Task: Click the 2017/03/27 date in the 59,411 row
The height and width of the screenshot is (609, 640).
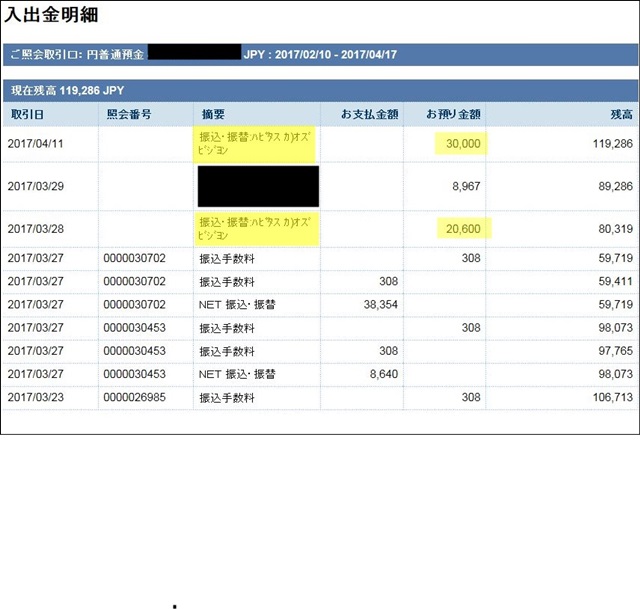Action: click(x=36, y=281)
